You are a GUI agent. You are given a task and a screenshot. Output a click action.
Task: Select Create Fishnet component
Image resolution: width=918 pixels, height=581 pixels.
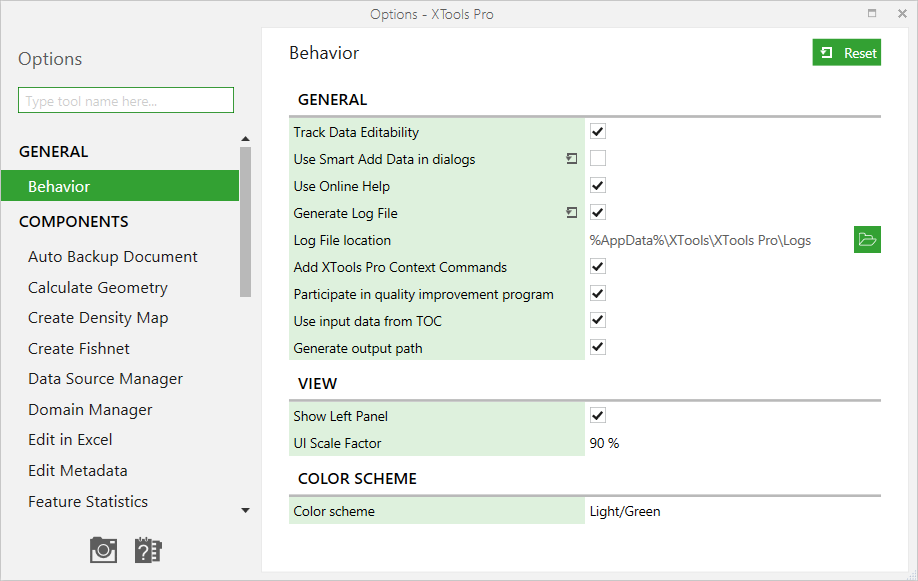coord(79,348)
